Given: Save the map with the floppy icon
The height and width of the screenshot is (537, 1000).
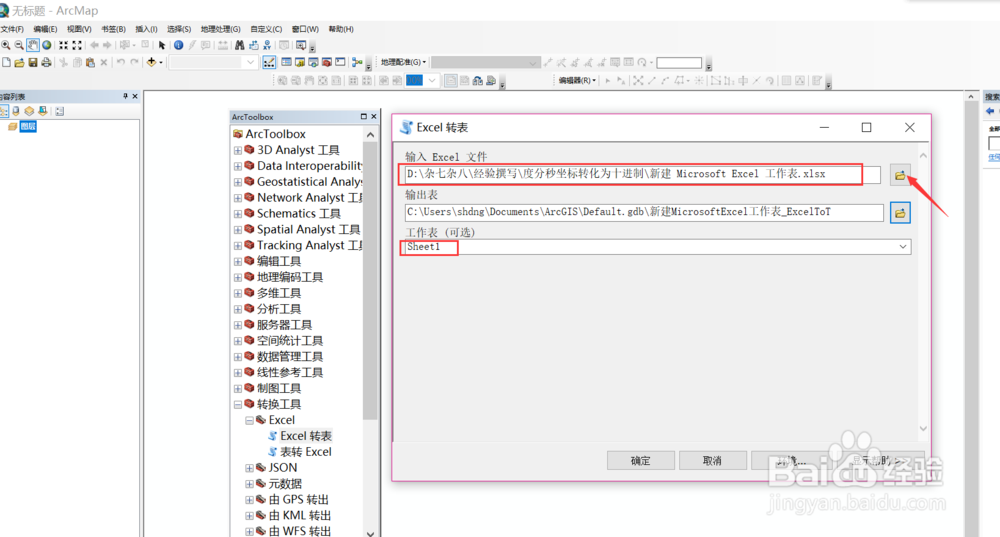Looking at the screenshot, I should [33, 63].
